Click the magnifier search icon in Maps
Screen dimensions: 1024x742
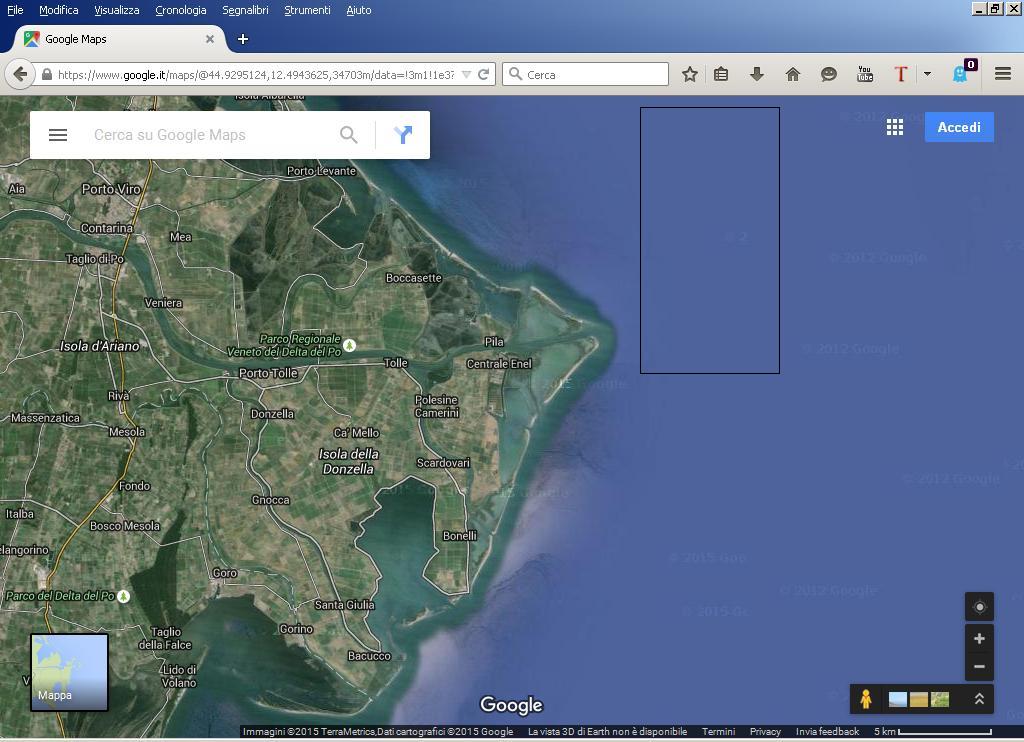click(x=349, y=135)
